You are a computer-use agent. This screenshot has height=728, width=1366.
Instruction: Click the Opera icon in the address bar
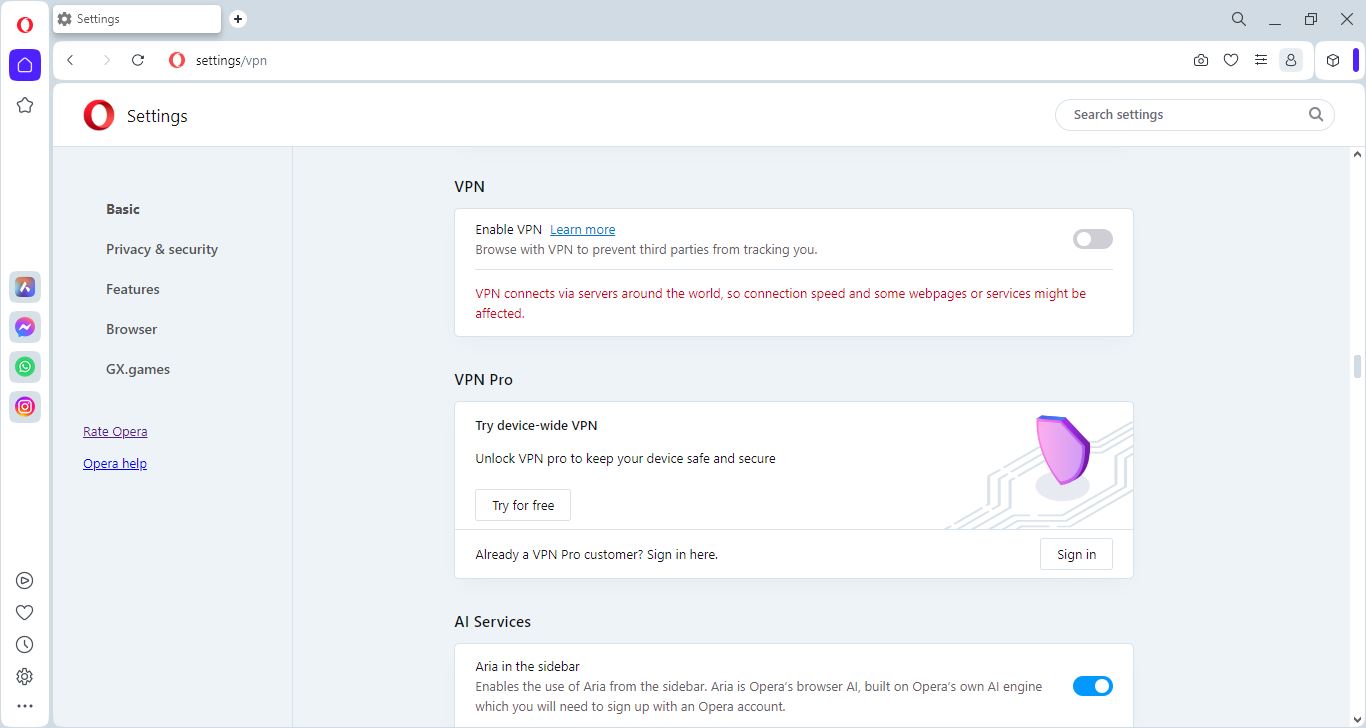click(x=177, y=60)
